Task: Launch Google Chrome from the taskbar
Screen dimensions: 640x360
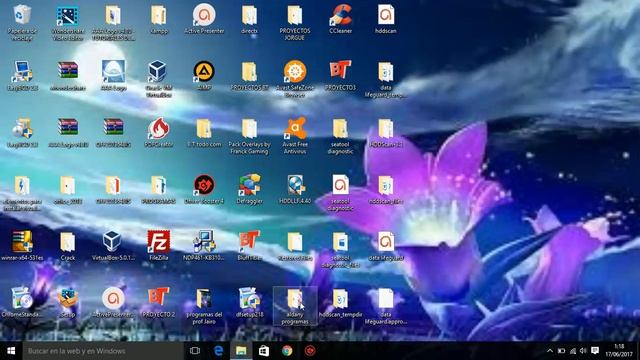Action: [x=287, y=351]
